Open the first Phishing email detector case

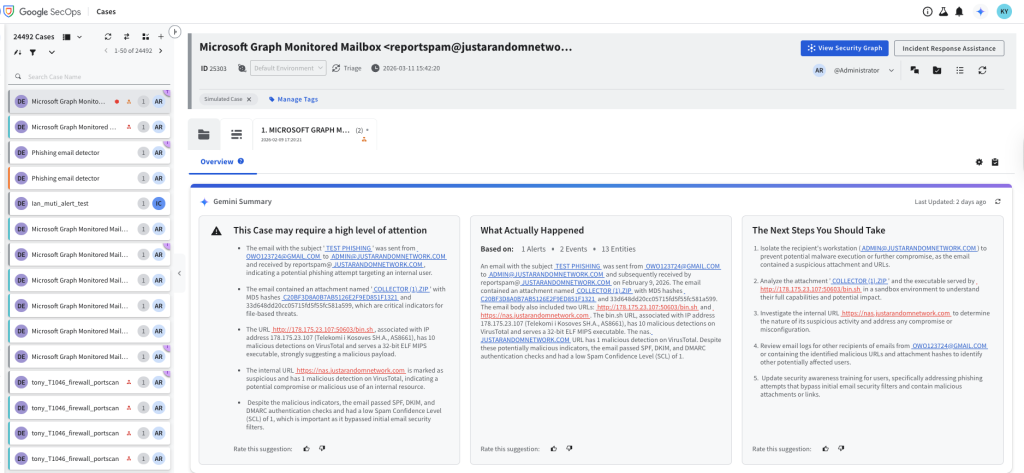coord(89,152)
